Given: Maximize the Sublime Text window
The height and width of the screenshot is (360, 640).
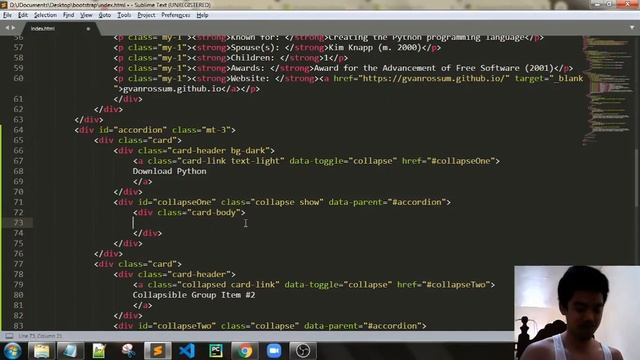Looking at the screenshot, I should (x=609, y=4).
